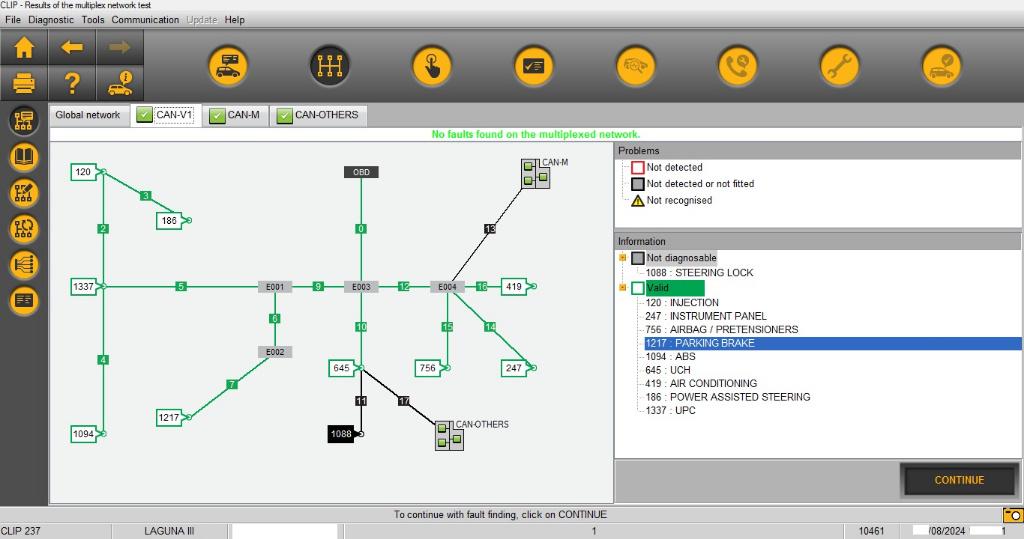1024x539 pixels.
Task: Click the CAN-M network group icon
Action: (536, 174)
